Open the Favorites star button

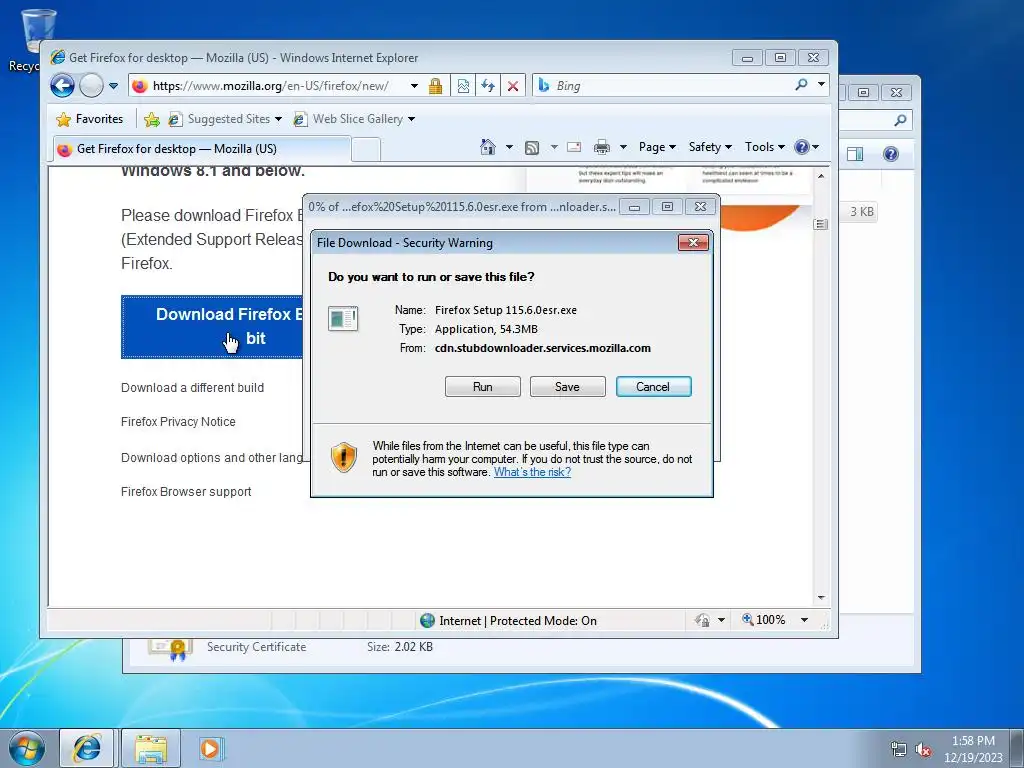tap(90, 119)
